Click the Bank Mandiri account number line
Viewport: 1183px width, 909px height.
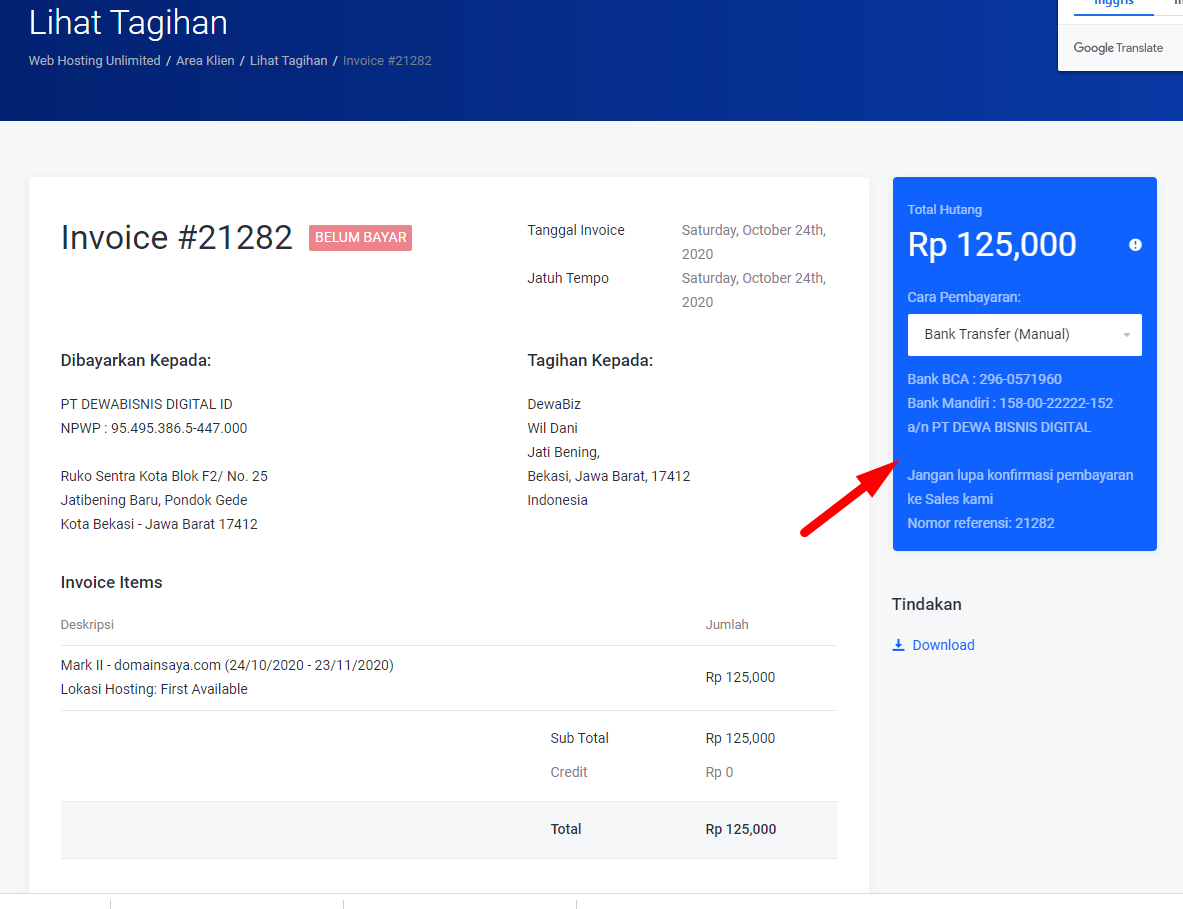tap(1010, 403)
